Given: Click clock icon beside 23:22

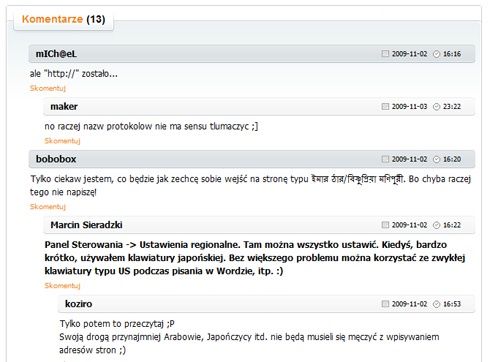Looking at the screenshot, I should click(x=436, y=107).
